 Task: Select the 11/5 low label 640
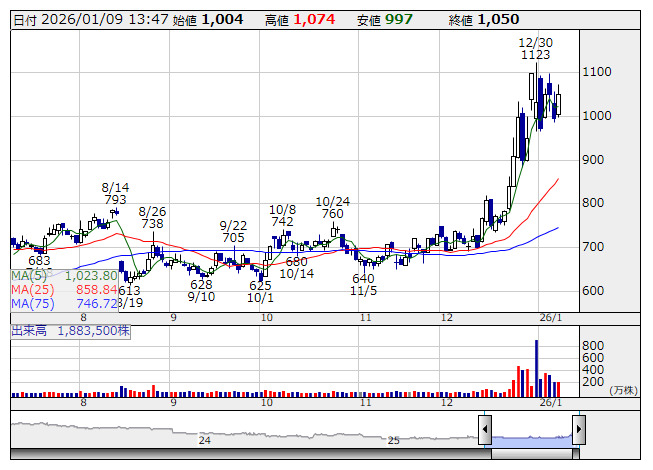pos(363,278)
